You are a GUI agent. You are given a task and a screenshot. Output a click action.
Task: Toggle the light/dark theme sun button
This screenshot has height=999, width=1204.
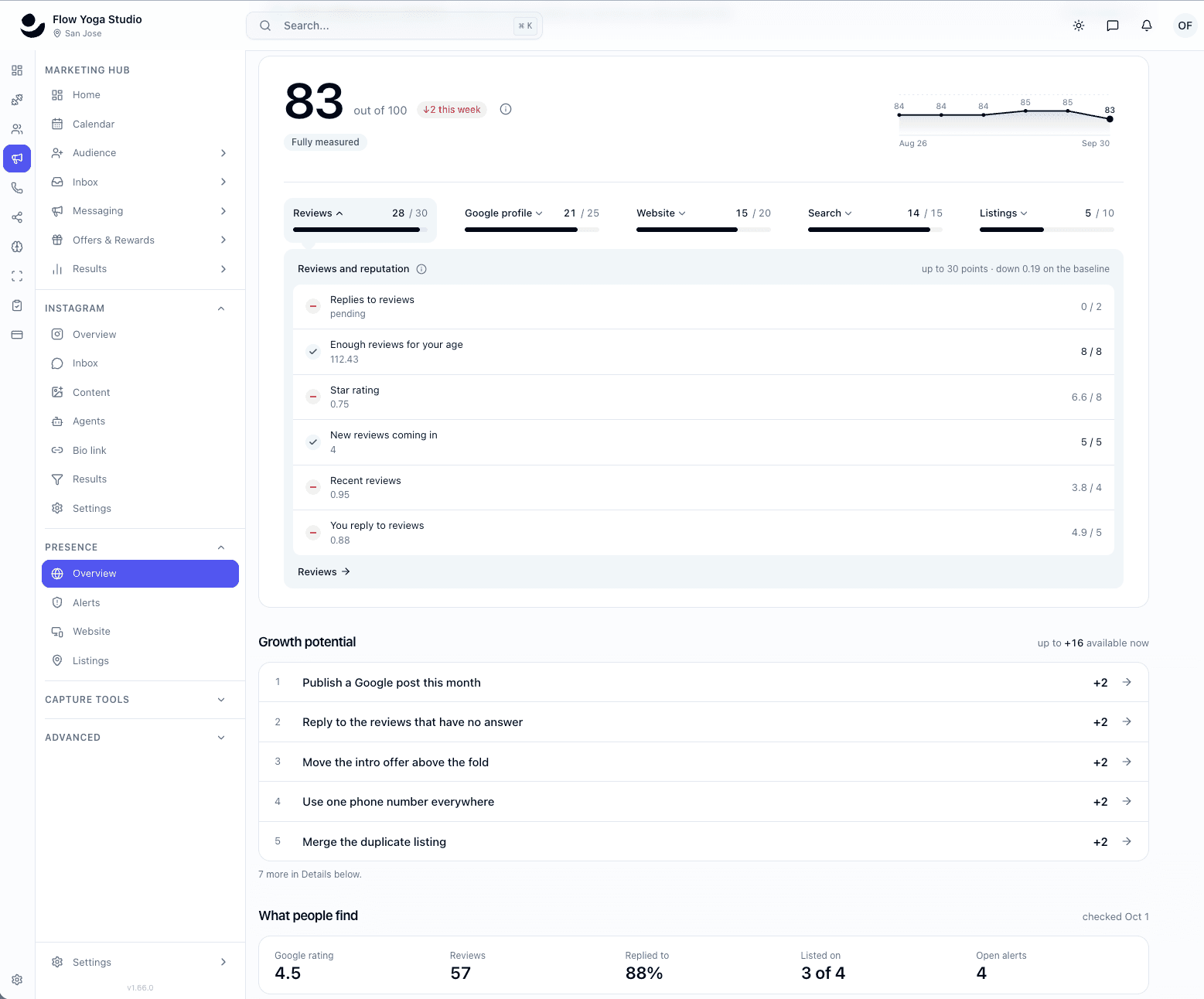(x=1079, y=26)
